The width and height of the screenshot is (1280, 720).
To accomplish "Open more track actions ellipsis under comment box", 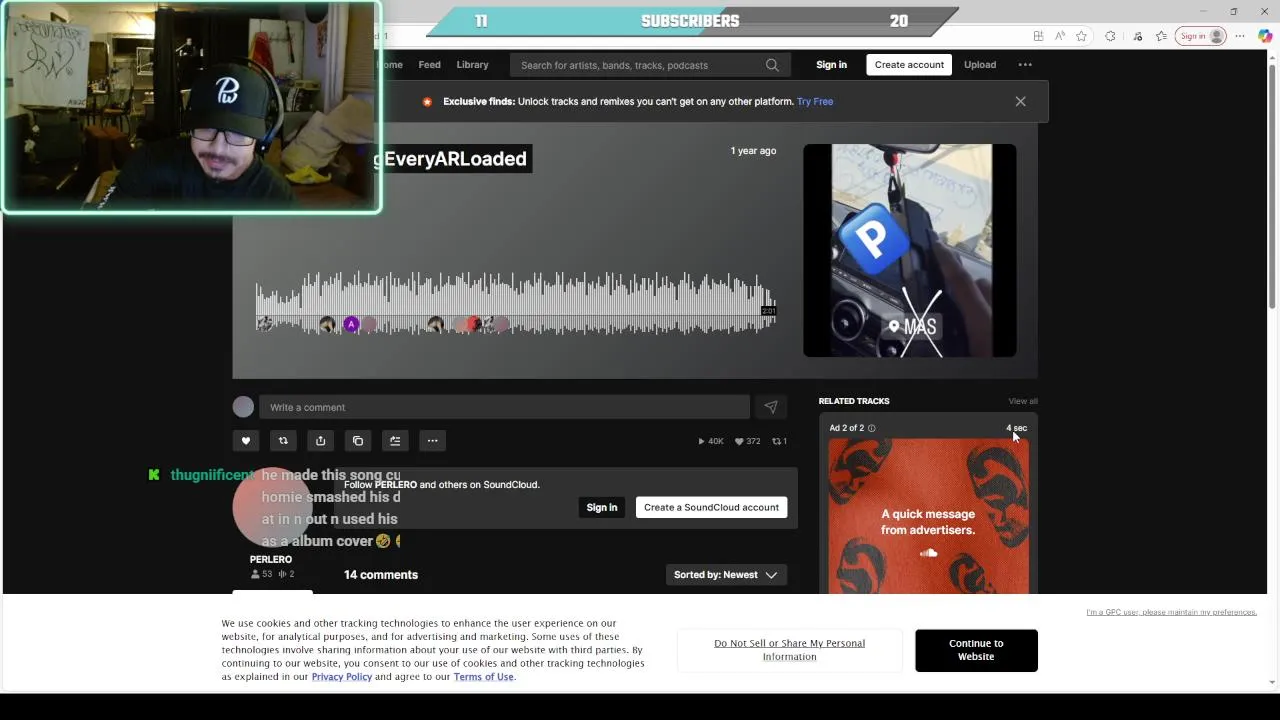I will 432,441.
